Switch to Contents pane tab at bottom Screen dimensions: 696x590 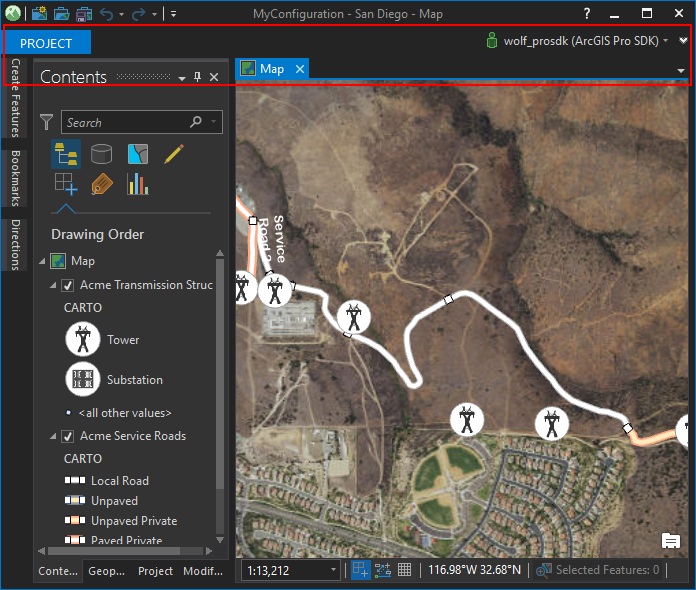58,571
